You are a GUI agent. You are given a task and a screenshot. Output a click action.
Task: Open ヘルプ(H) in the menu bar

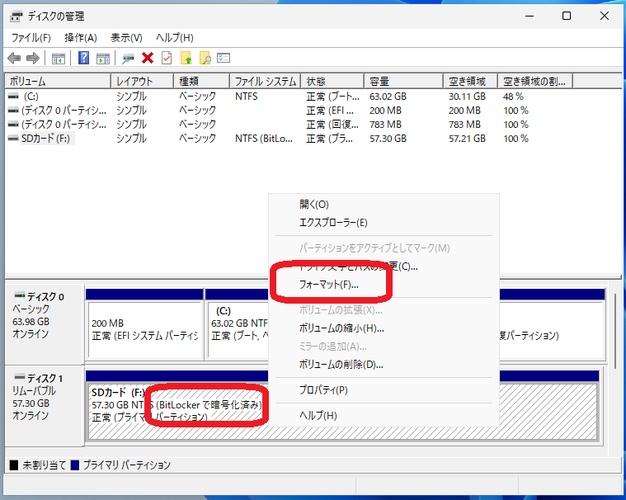tap(174, 38)
